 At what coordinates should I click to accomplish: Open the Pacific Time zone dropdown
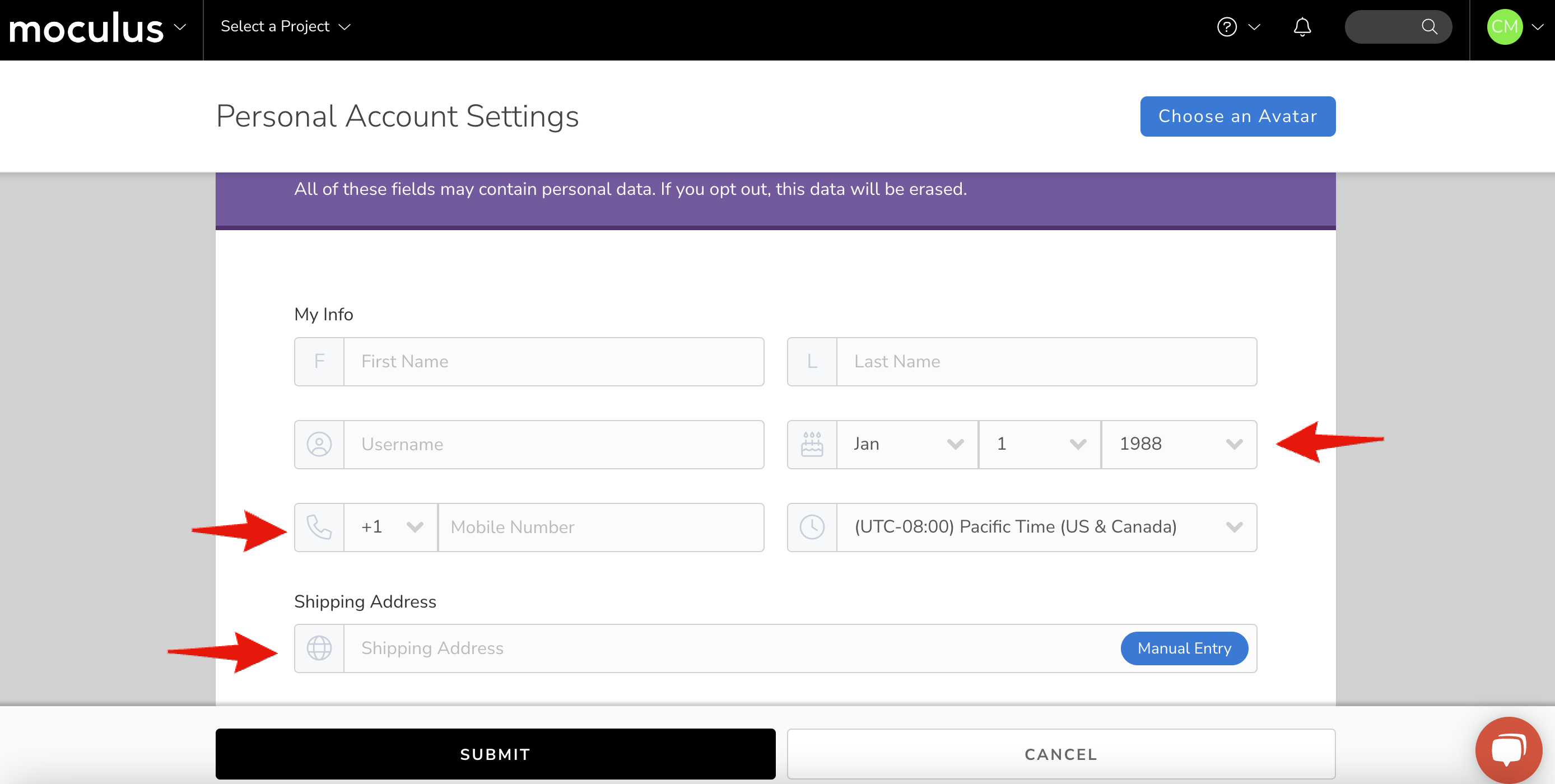click(x=1047, y=527)
